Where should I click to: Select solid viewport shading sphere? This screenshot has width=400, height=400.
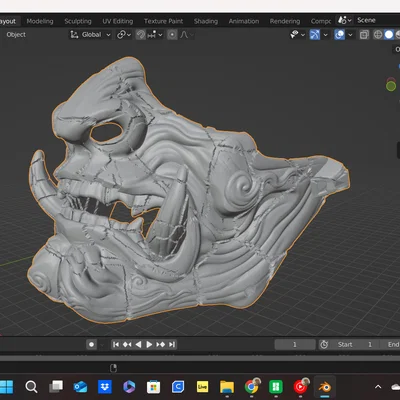point(389,35)
